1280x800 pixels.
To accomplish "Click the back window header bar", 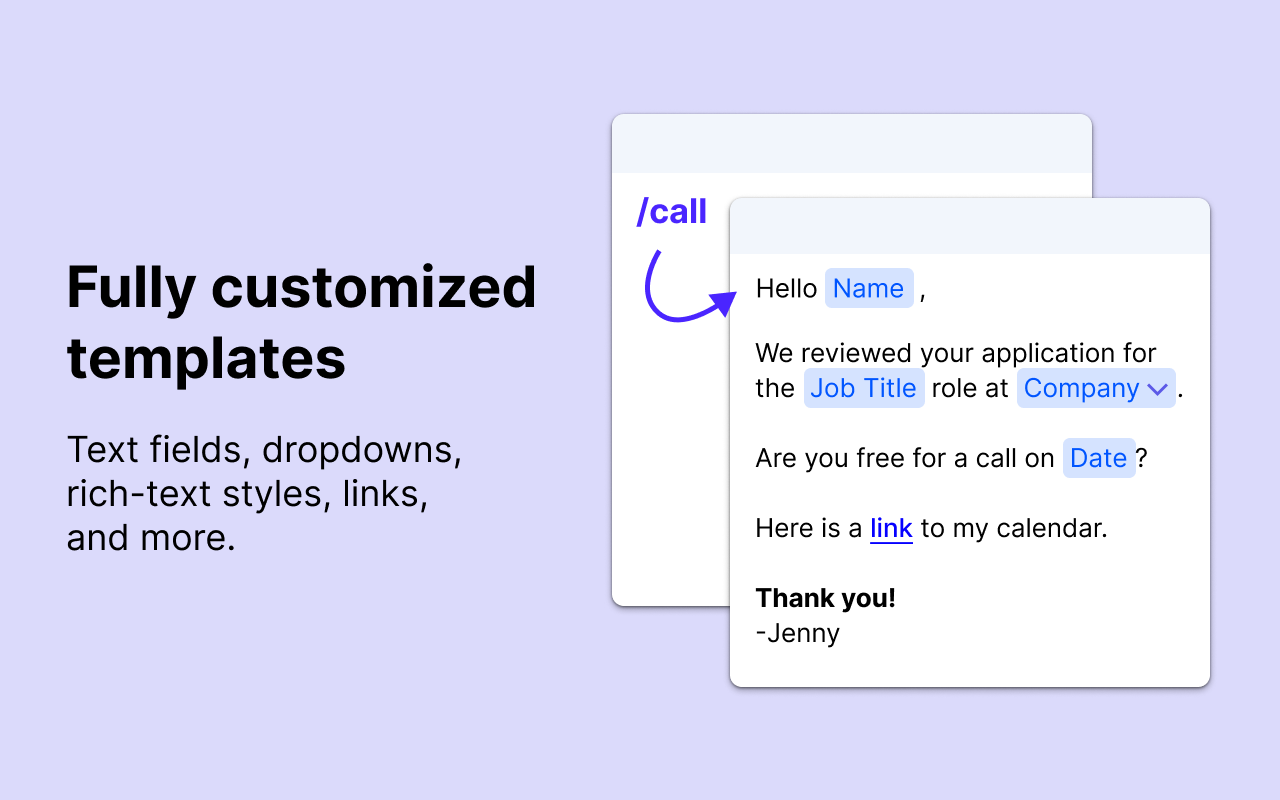I will 851,143.
